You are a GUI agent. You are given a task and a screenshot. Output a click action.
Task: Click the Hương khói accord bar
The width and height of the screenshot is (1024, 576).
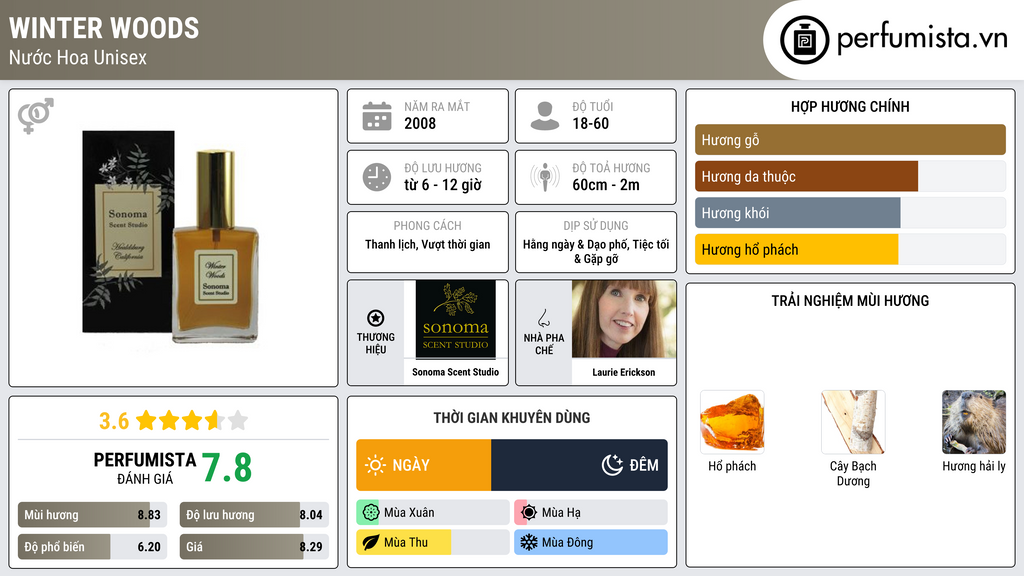pyautogui.click(x=850, y=213)
